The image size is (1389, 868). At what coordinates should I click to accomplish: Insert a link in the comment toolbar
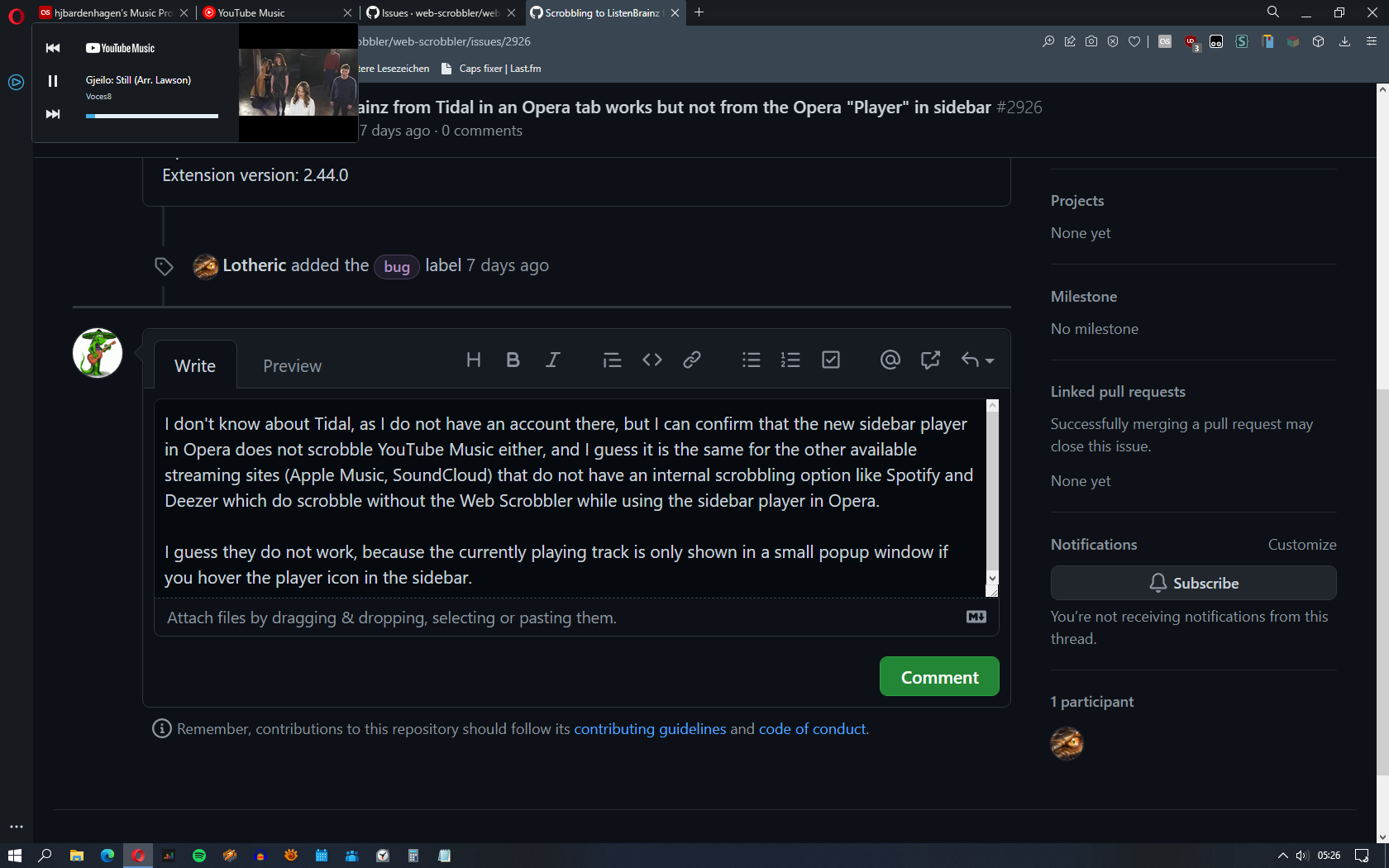pyautogui.click(x=691, y=360)
